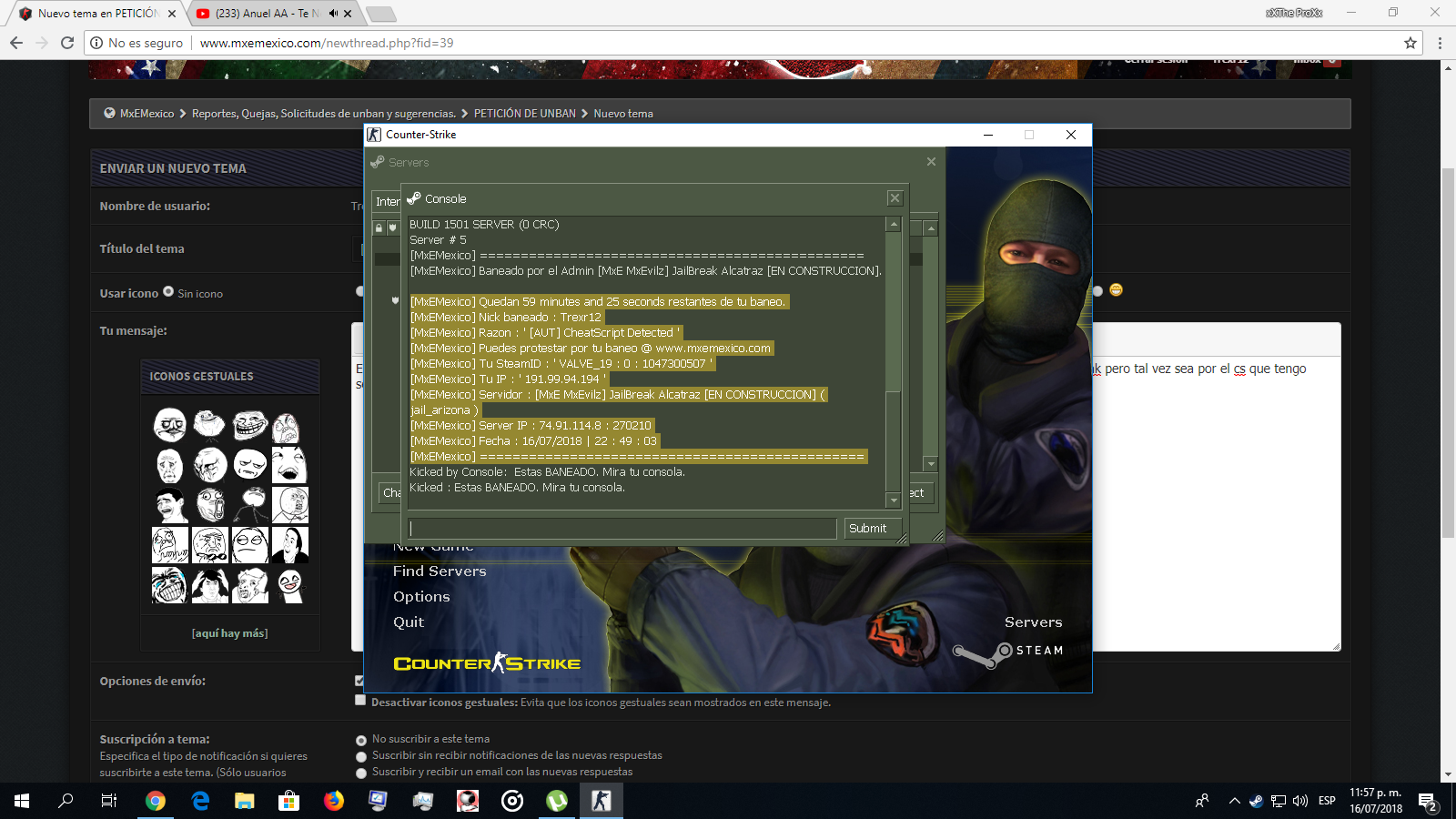This screenshot has width=1456, height=819.
Task: Insert the shocked wide-mouth rage face smiley
Action: pyautogui.click(x=210, y=503)
